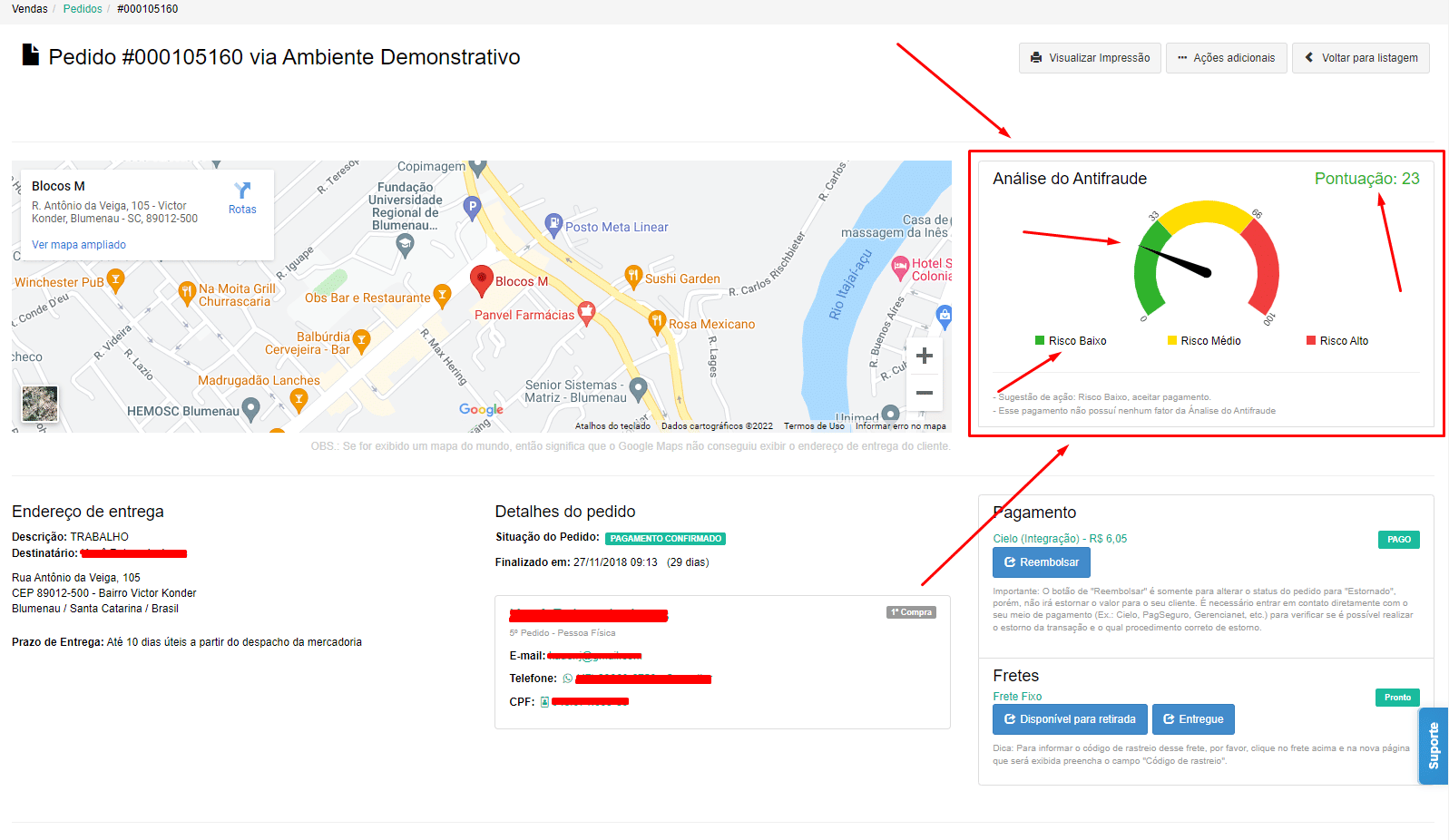Click the Panvel Farmácias map marker

click(586, 313)
